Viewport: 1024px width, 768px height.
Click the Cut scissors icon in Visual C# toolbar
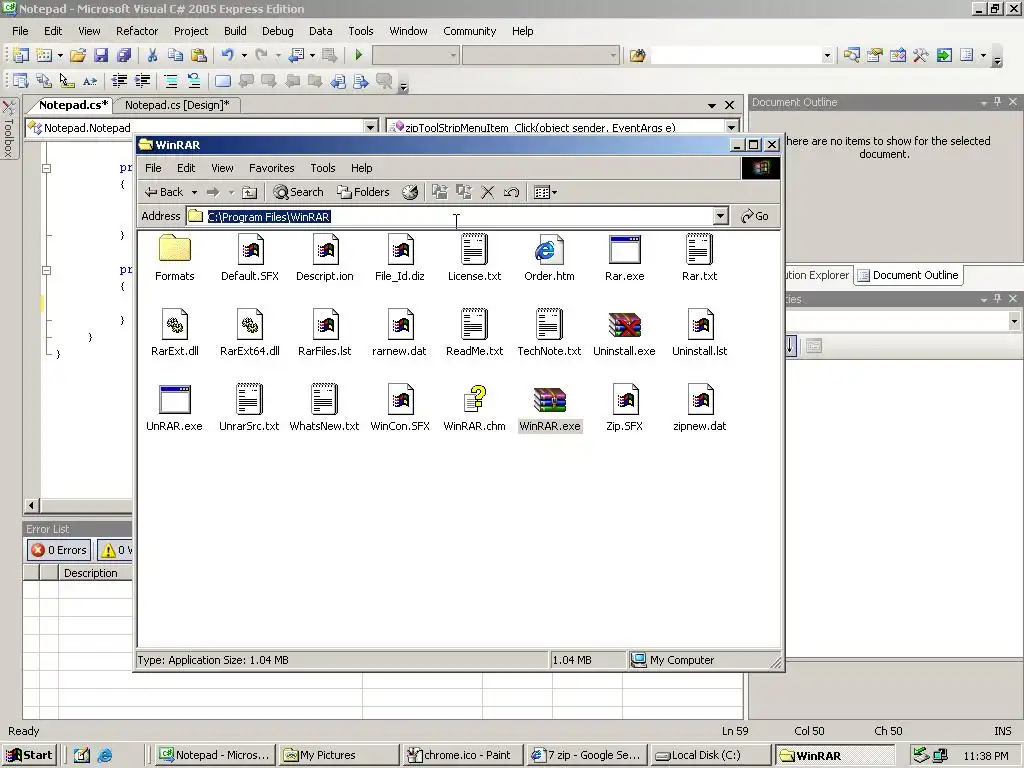click(152, 56)
